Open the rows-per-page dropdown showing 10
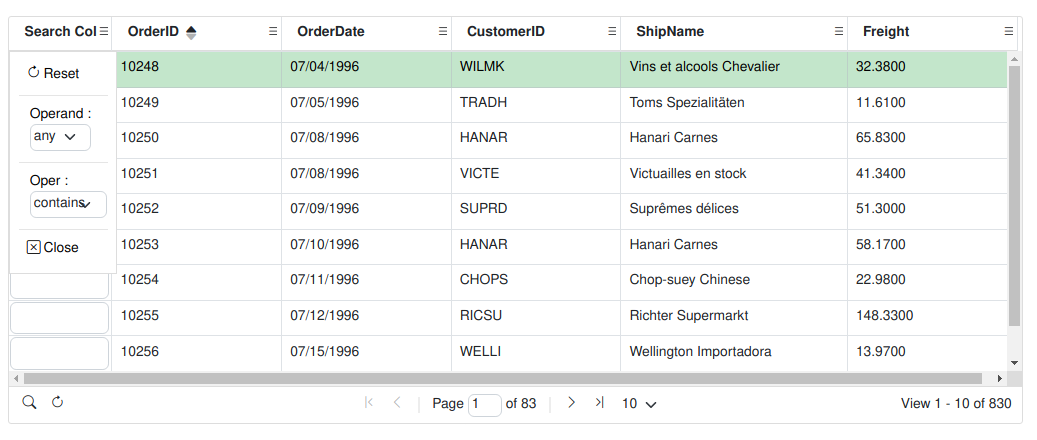Screen dimensions: 1037x440 [x=639, y=404]
